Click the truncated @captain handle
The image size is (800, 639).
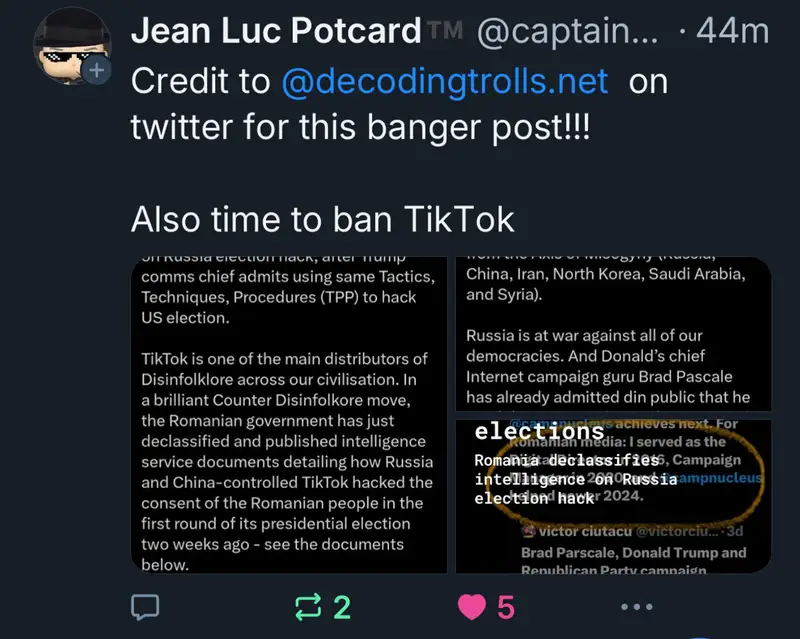pyautogui.click(x=567, y=33)
